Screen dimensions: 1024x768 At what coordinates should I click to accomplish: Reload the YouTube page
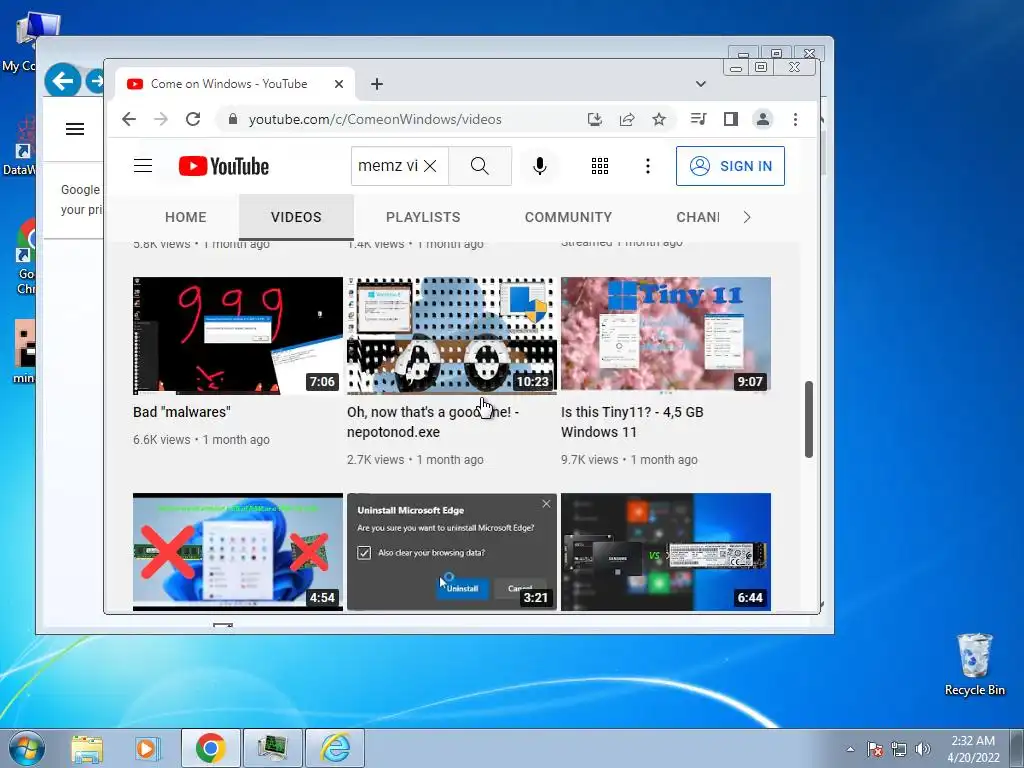pos(193,119)
